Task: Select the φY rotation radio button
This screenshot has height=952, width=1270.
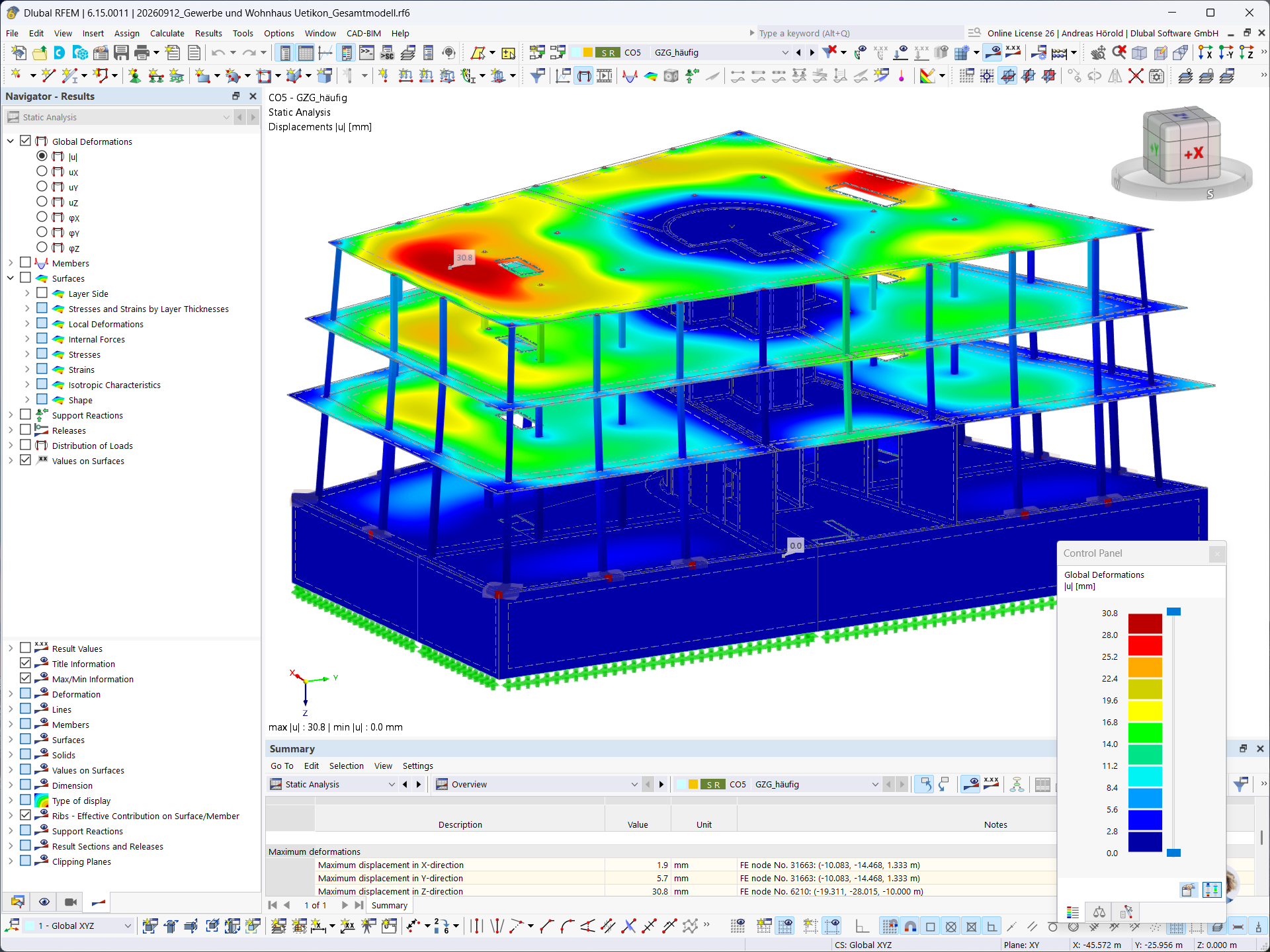Action: click(x=42, y=232)
